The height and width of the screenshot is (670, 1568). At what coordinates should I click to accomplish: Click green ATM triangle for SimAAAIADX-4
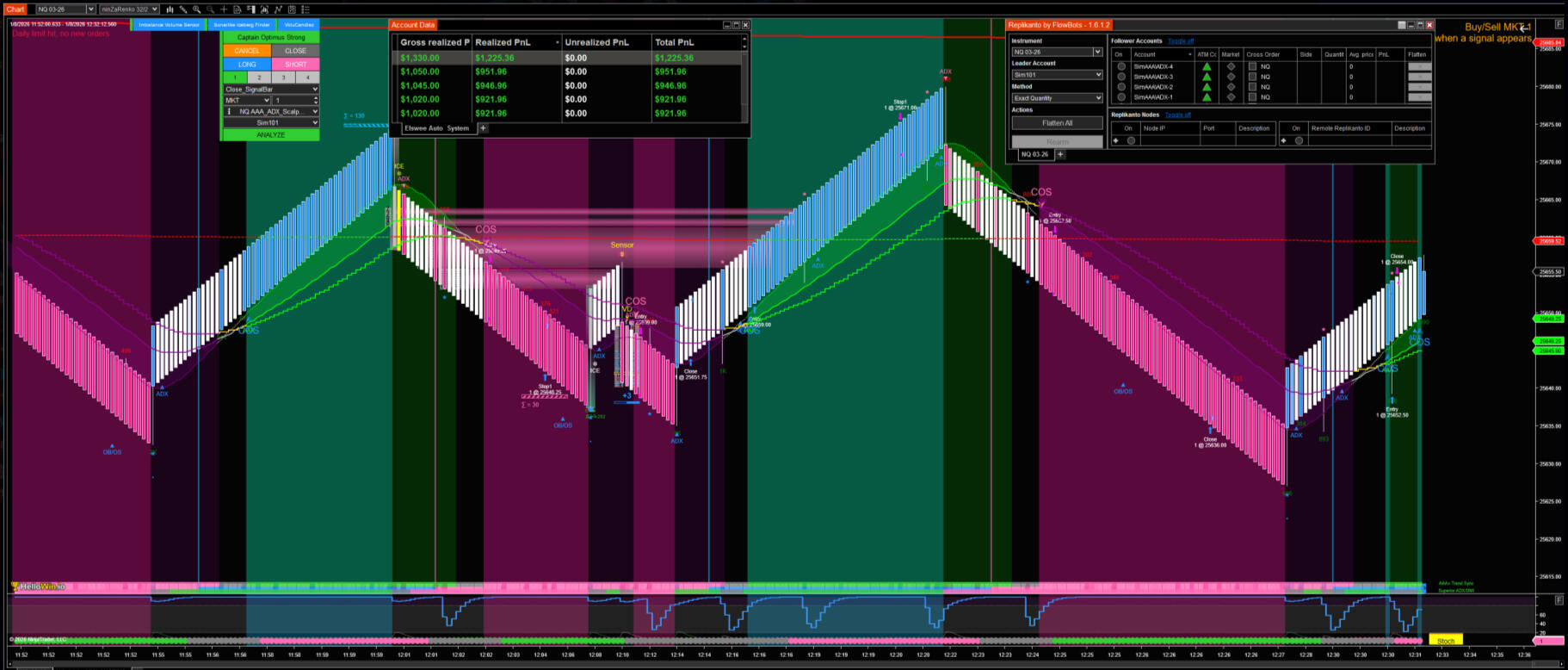click(x=1207, y=66)
